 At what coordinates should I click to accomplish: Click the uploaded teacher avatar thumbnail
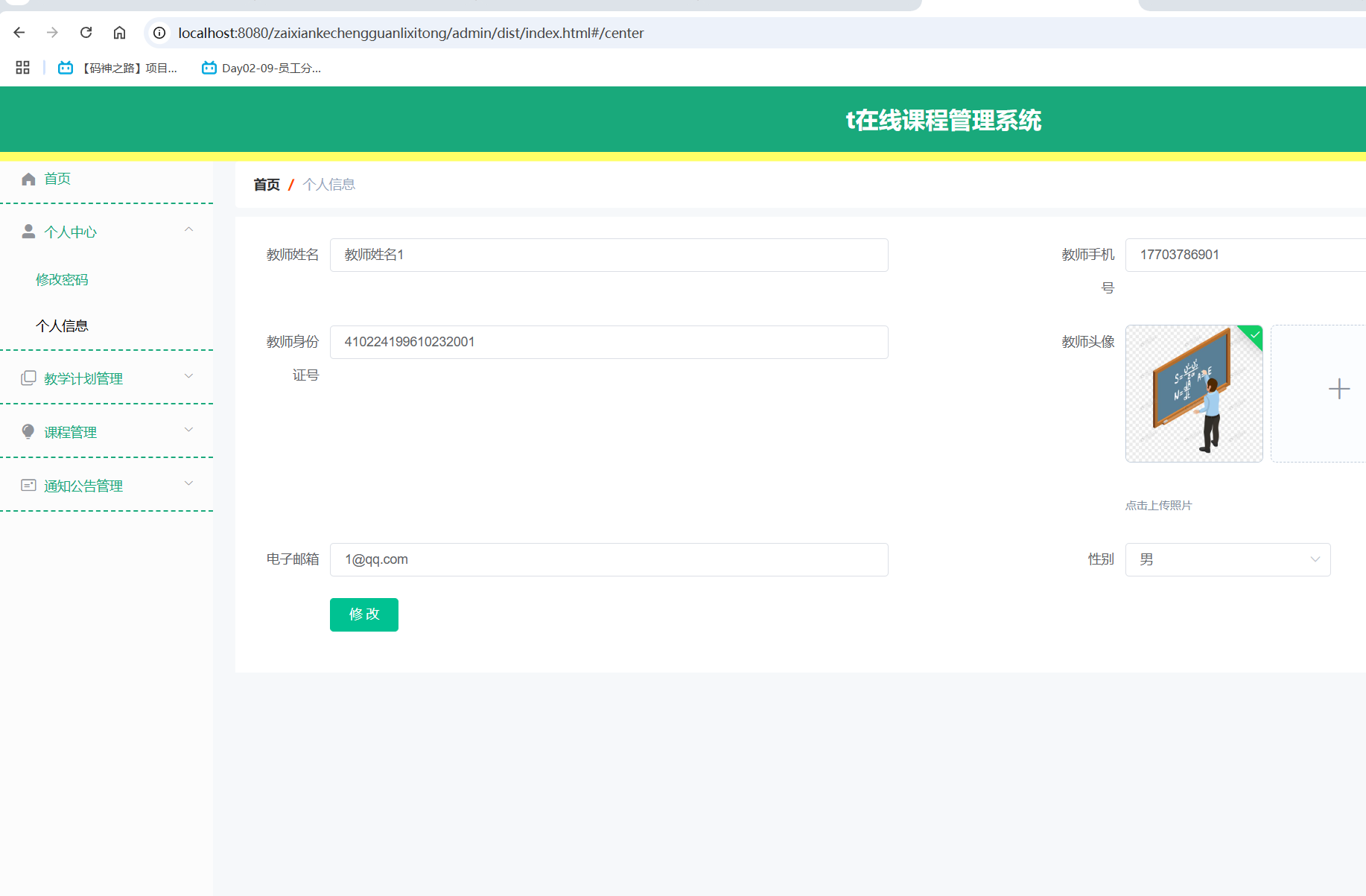[1194, 393]
